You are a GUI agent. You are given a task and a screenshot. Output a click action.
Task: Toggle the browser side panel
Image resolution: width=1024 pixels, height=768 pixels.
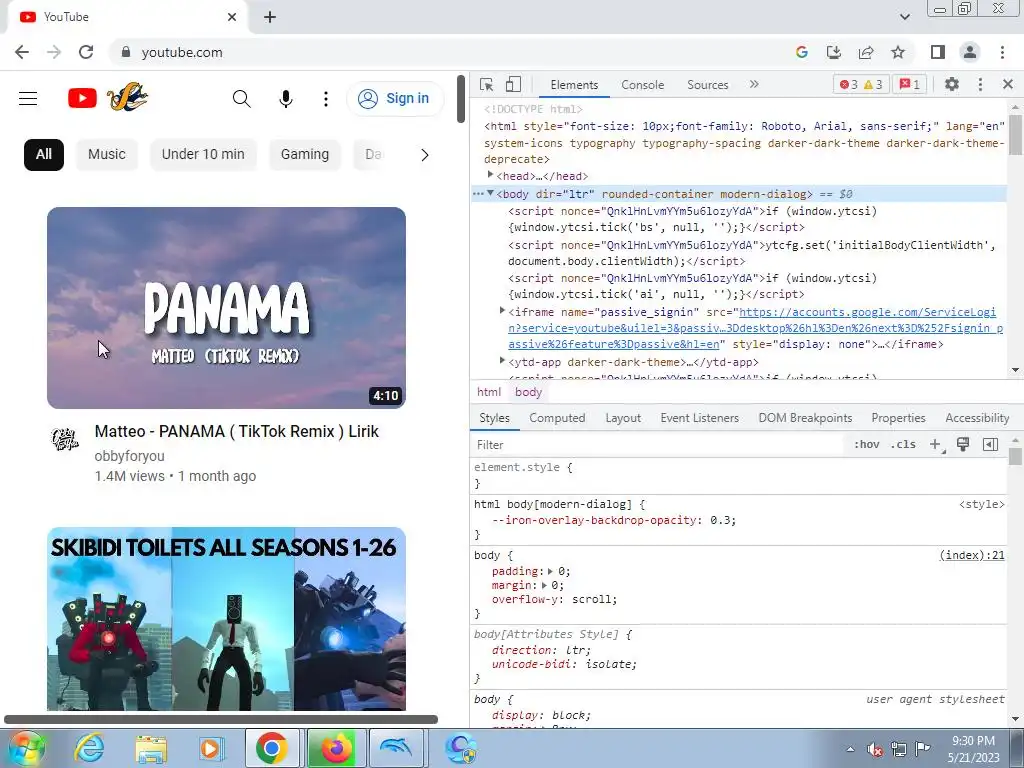pos(938,52)
